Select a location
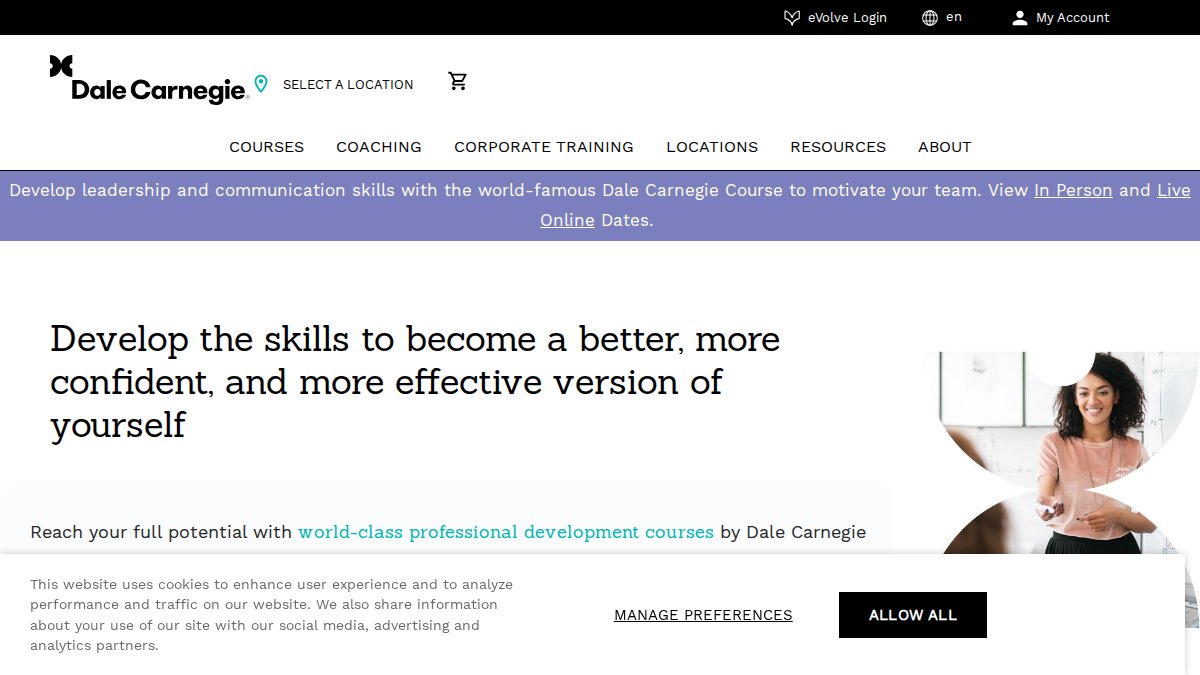 [348, 85]
